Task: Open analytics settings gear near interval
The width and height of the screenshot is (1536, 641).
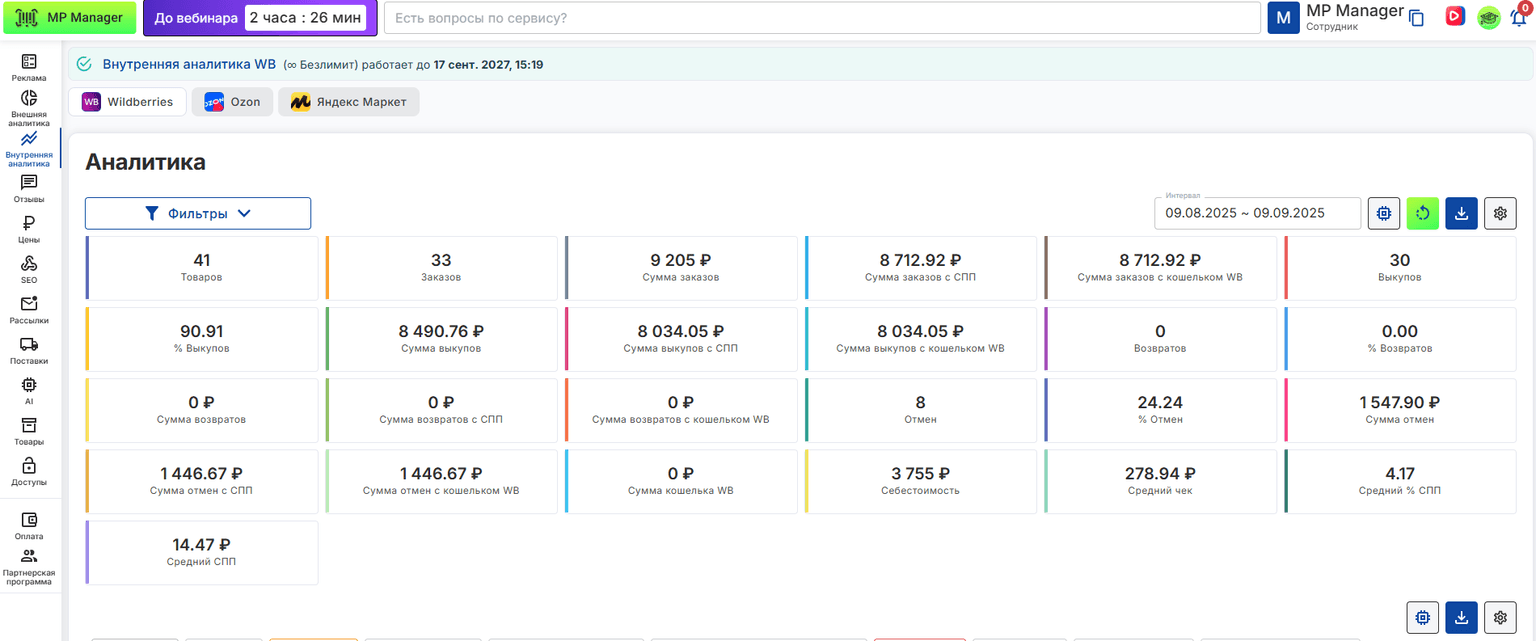Action: 1500,213
